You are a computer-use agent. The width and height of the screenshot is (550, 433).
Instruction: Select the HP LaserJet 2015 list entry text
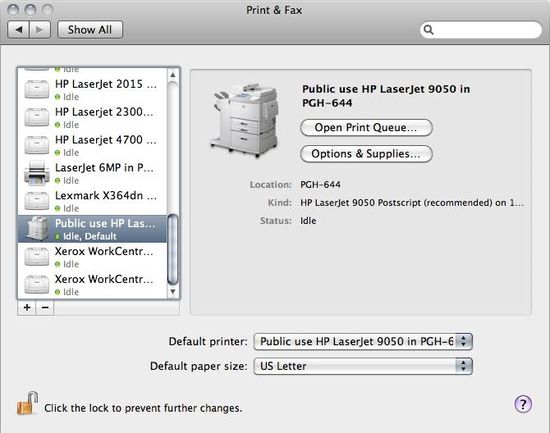[106, 84]
